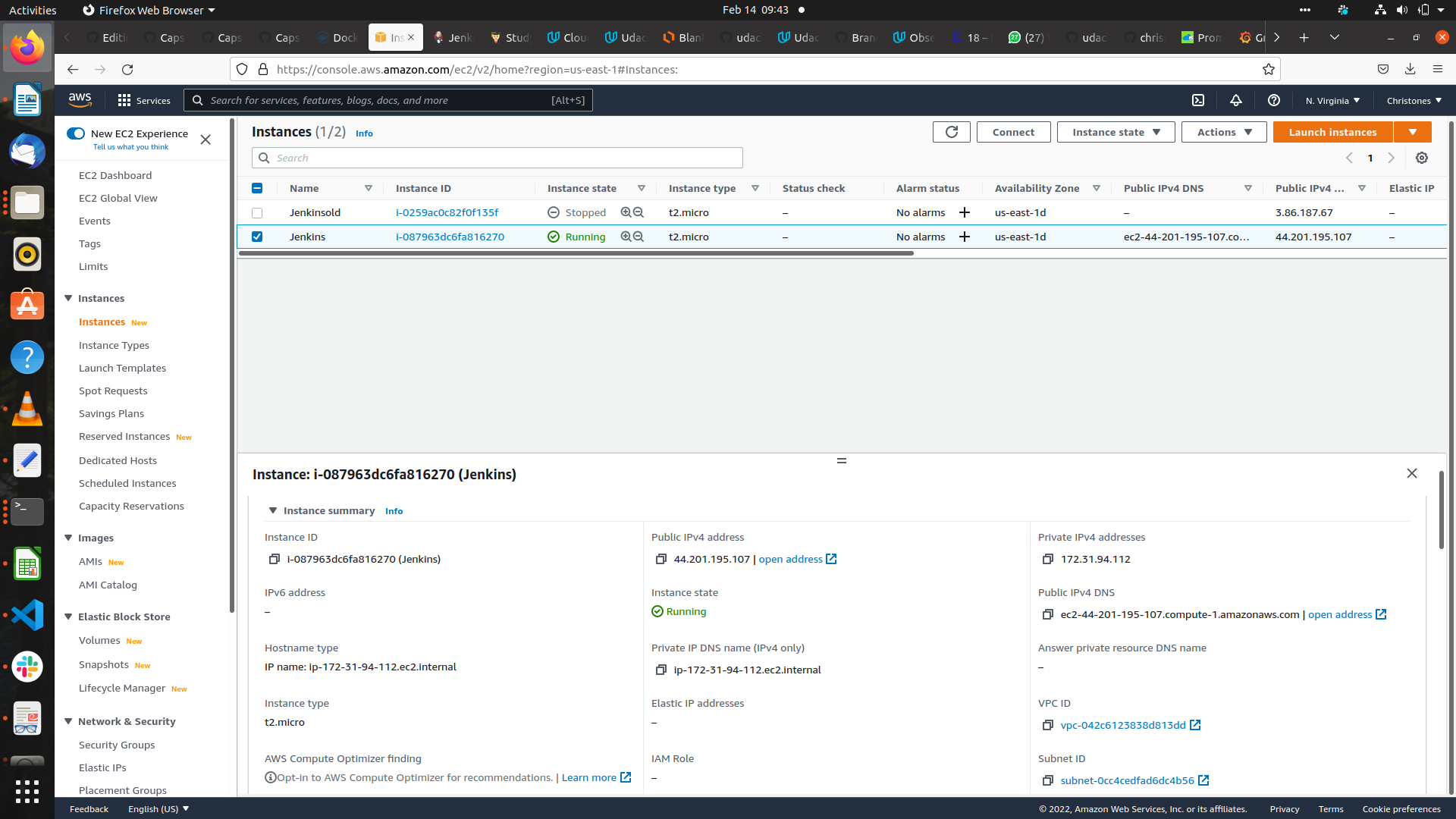Click the settings gear icon top right

(x=1422, y=158)
